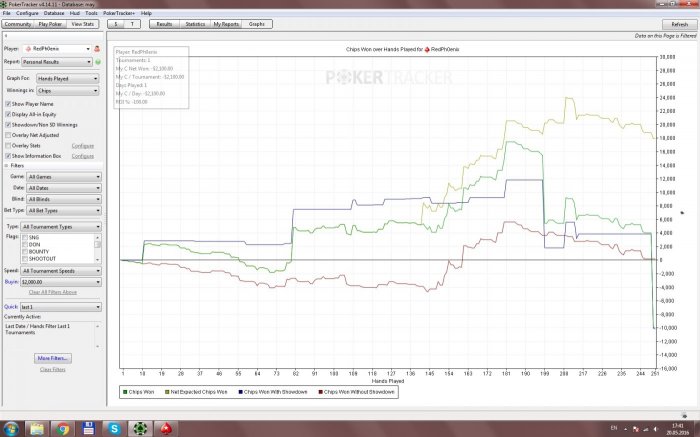Switch to the Graphs tab
This screenshot has height=437, width=700.
click(x=257, y=24)
